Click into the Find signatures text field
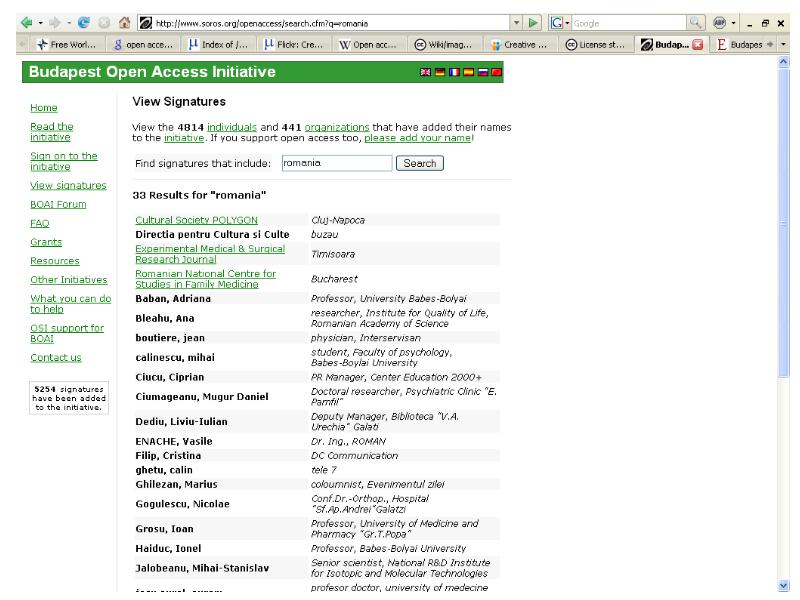This screenshot has height=600, width=800. (337, 163)
